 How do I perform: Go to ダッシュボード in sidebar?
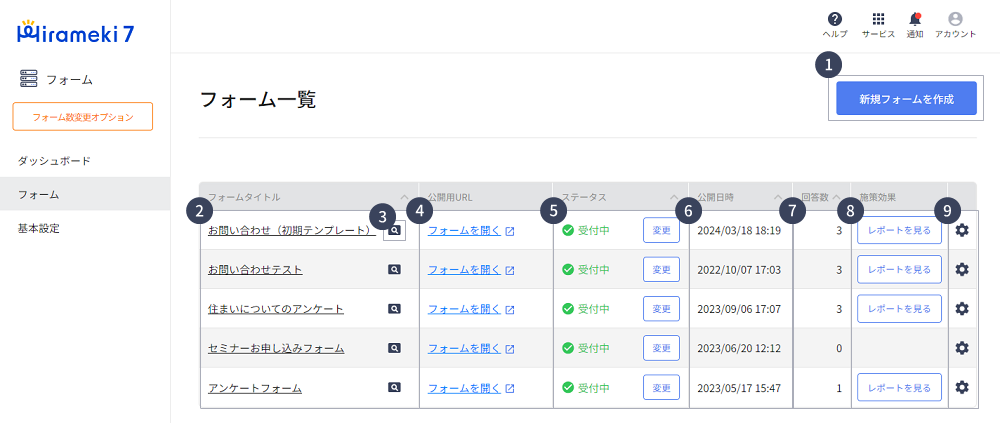pos(85,161)
